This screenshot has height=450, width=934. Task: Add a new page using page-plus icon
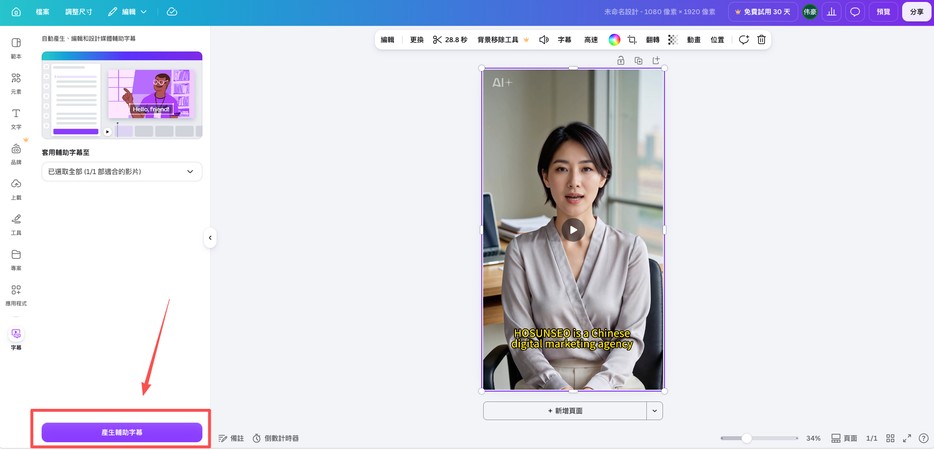pos(656,60)
